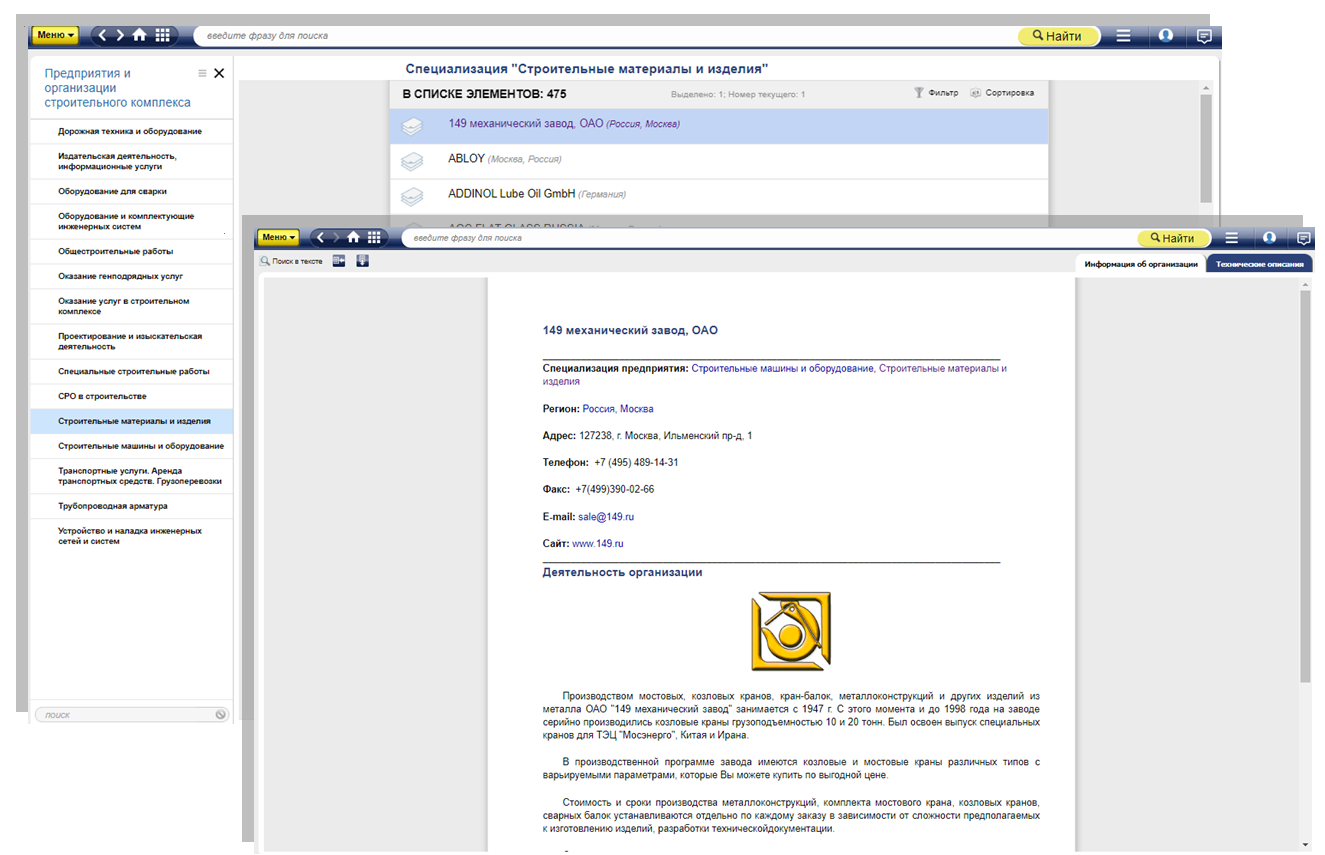The image size is (1325, 855).
Task: Select Оказание генподрядных услуг category
Action: coord(131,276)
